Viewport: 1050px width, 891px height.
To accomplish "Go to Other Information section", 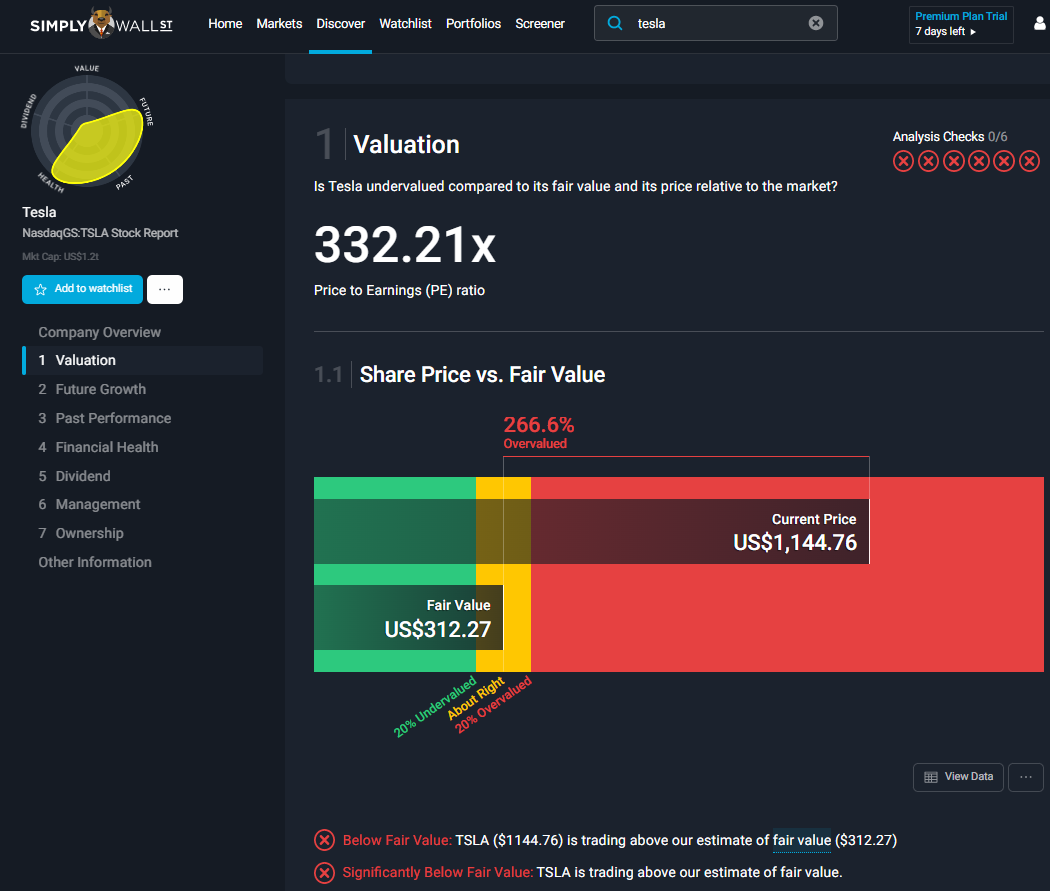I will click(94, 562).
